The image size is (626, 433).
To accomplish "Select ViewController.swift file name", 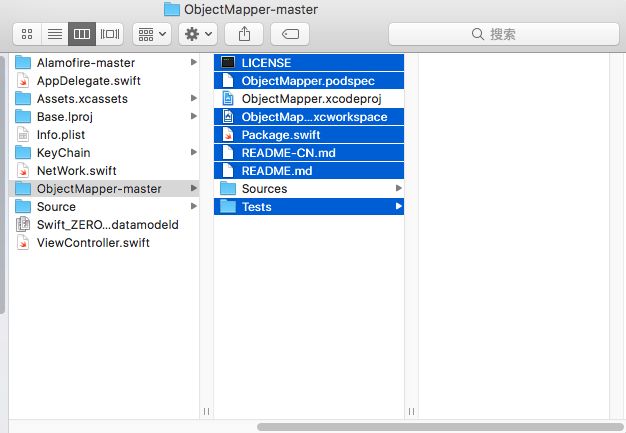I will pyautogui.click(x=93, y=242).
